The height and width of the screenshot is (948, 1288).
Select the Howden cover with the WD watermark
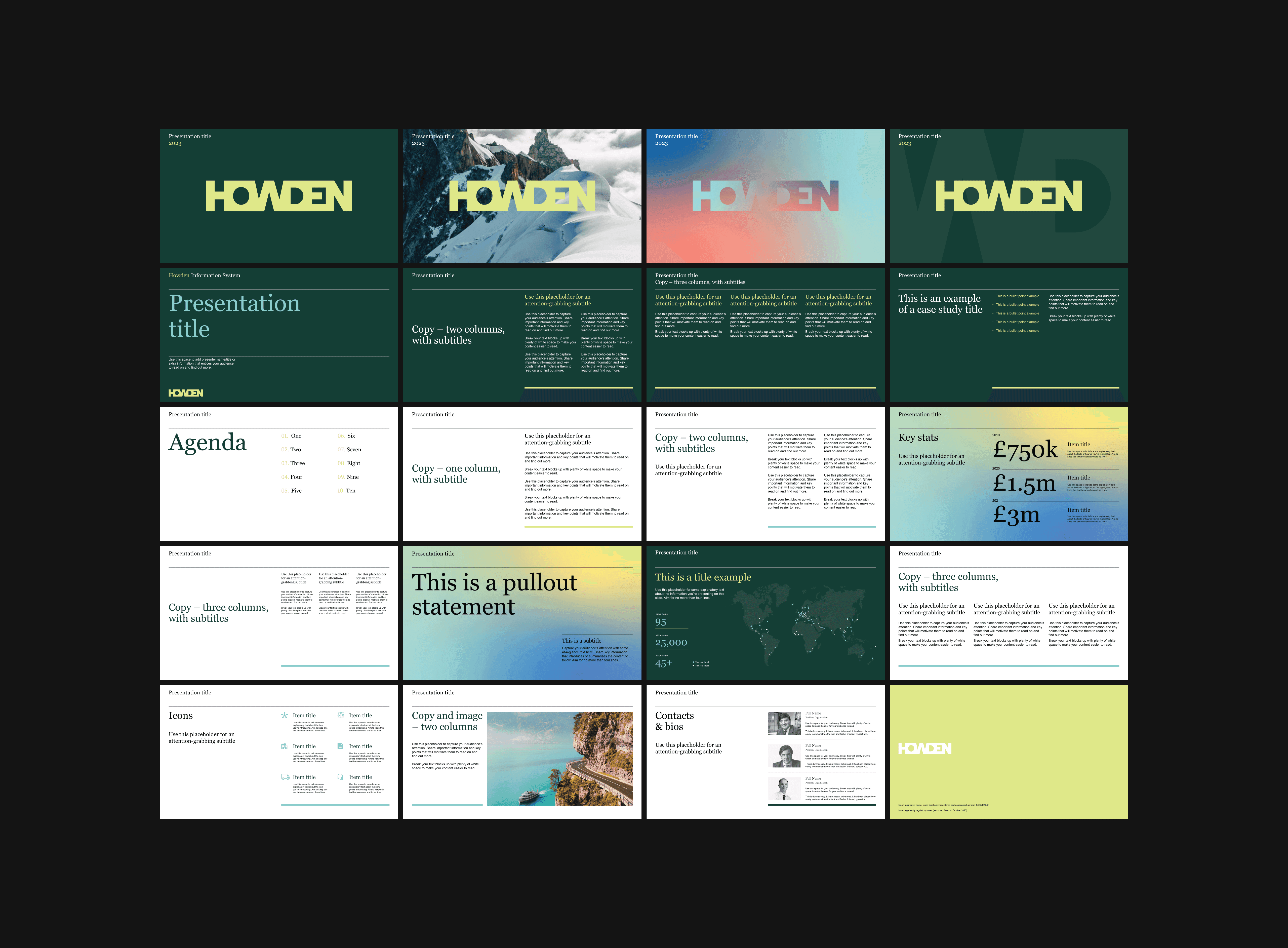(1009, 196)
